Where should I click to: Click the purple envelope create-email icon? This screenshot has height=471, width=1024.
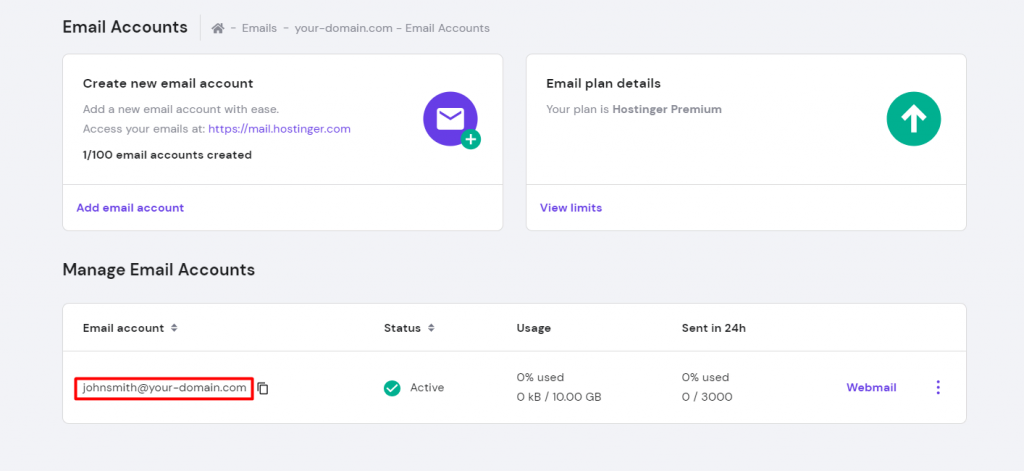point(450,119)
